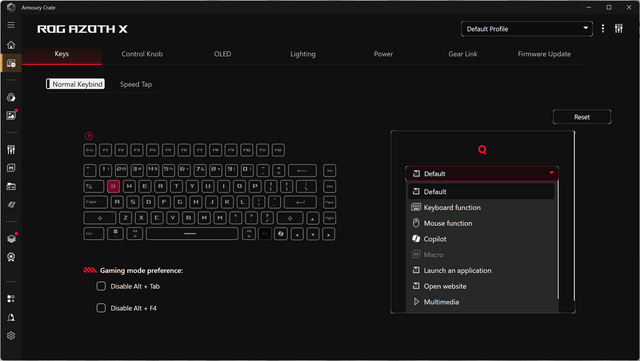Open Settings gear at bottom of sidebar
Viewport: 640px width, 361px height.
click(x=11, y=336)
